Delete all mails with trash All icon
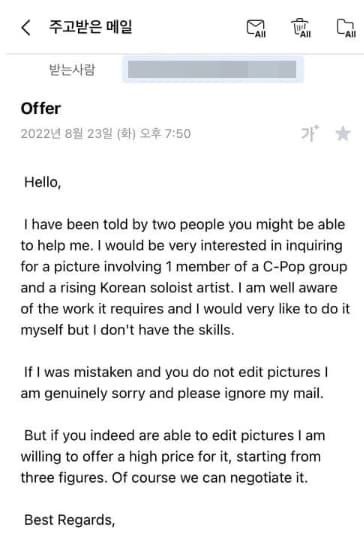364x535 pixels. coord(301,28)
